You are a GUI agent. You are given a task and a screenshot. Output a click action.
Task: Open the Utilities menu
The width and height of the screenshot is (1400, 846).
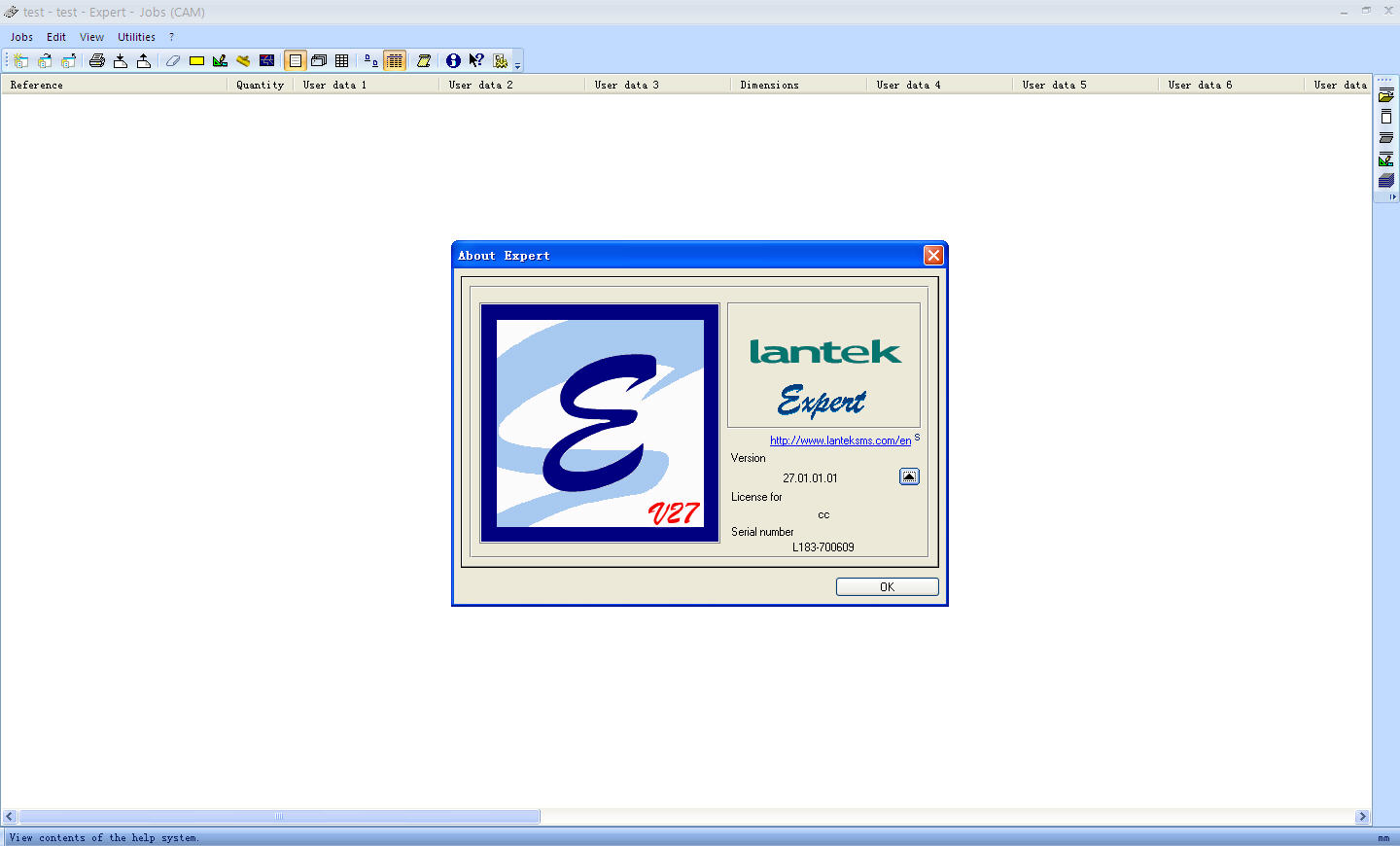[136, 37]
